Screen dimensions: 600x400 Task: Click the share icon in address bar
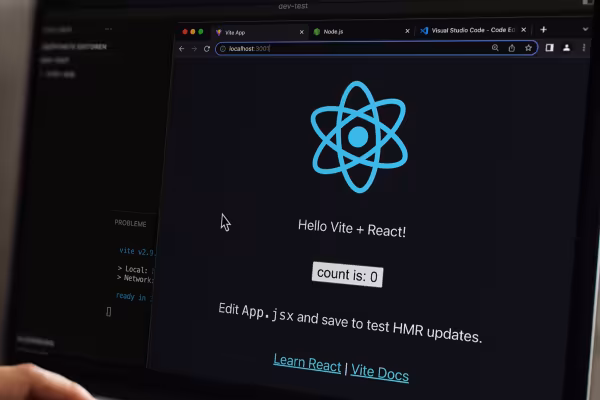[x=512, y=48]
